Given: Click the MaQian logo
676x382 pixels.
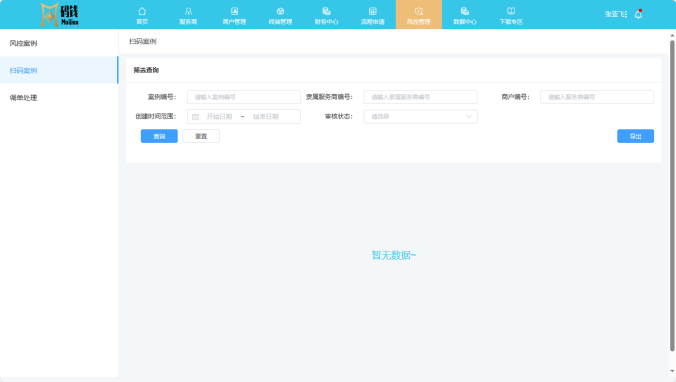Looking at the screenshot, I should (59, 15).
